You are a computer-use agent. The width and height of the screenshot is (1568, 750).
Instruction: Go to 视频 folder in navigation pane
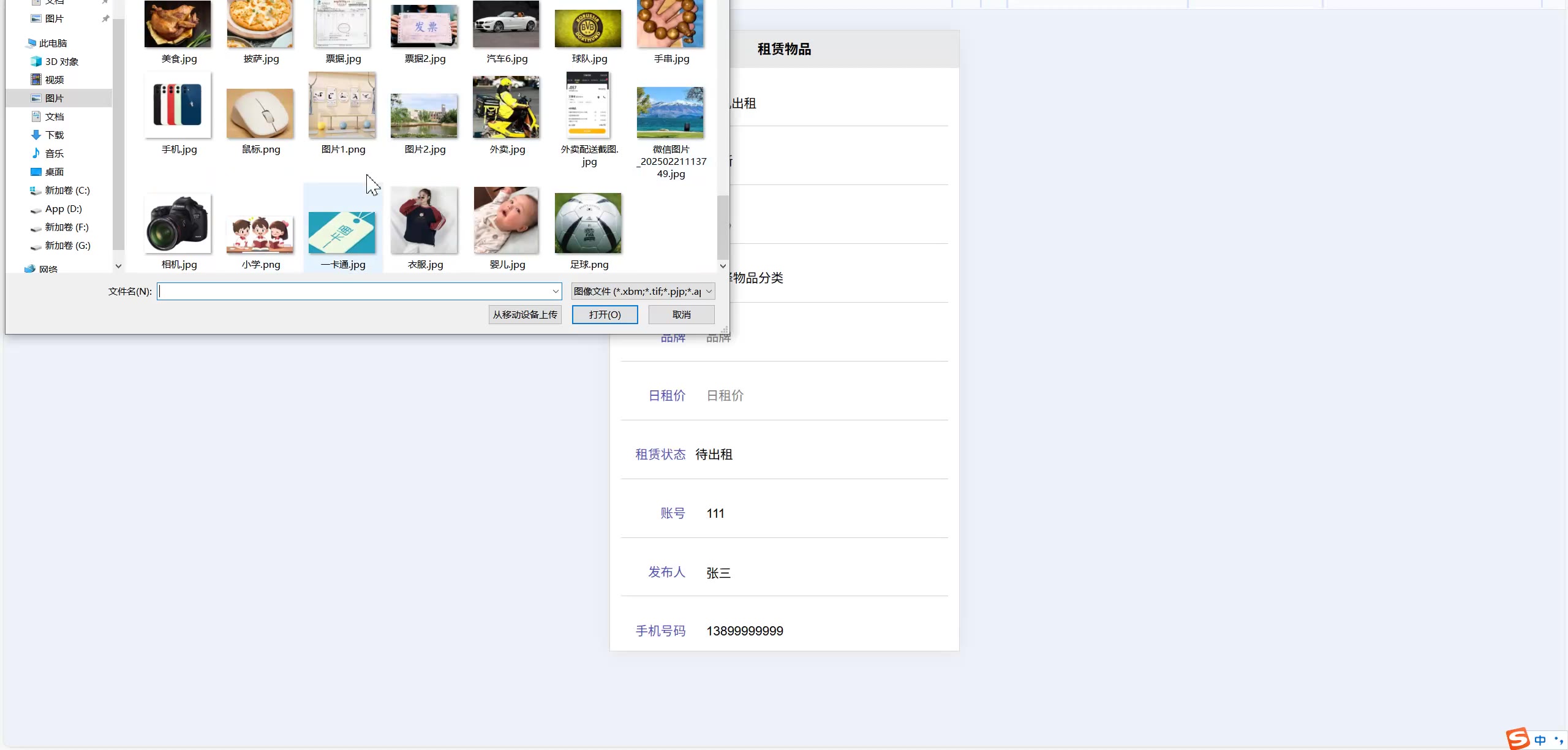[54, 80]
